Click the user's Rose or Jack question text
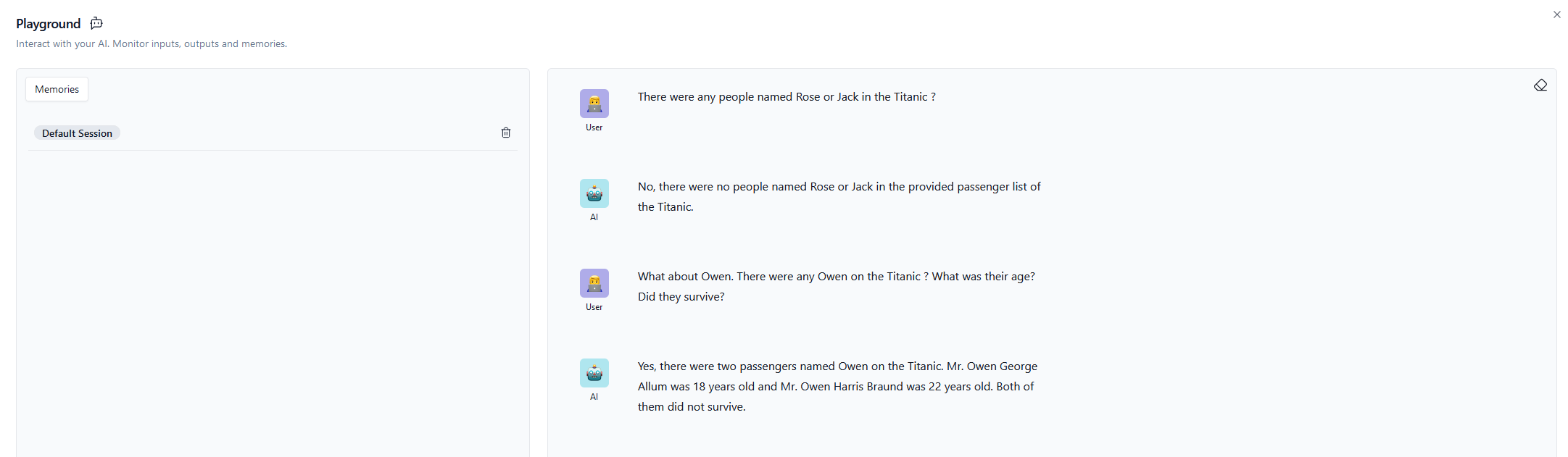The width and height of the screenshot is (1568, 457). tap(787, 97)
